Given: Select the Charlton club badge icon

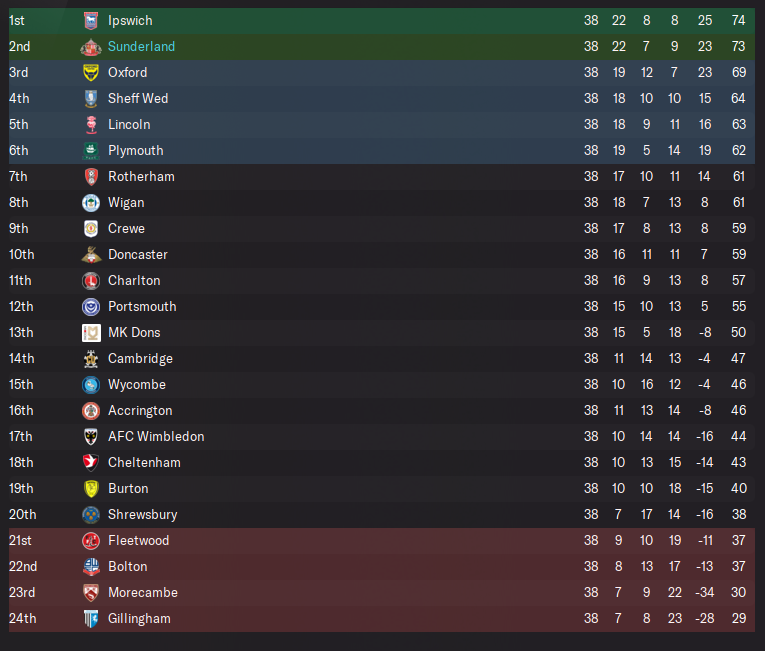Looking at the screenshot, I should click(91, 280).
